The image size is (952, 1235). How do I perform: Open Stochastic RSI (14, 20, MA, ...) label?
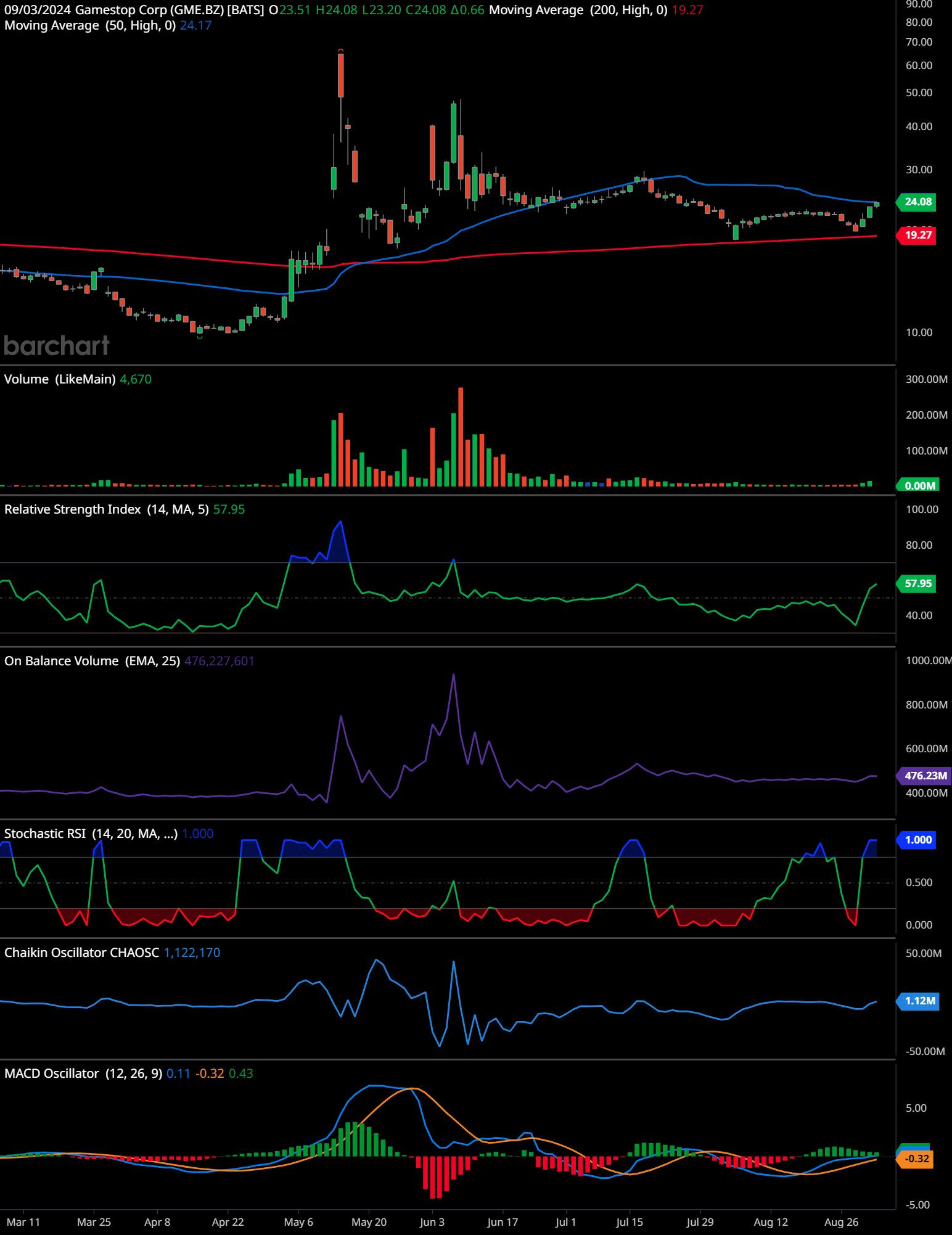click(x=91, y=834)
